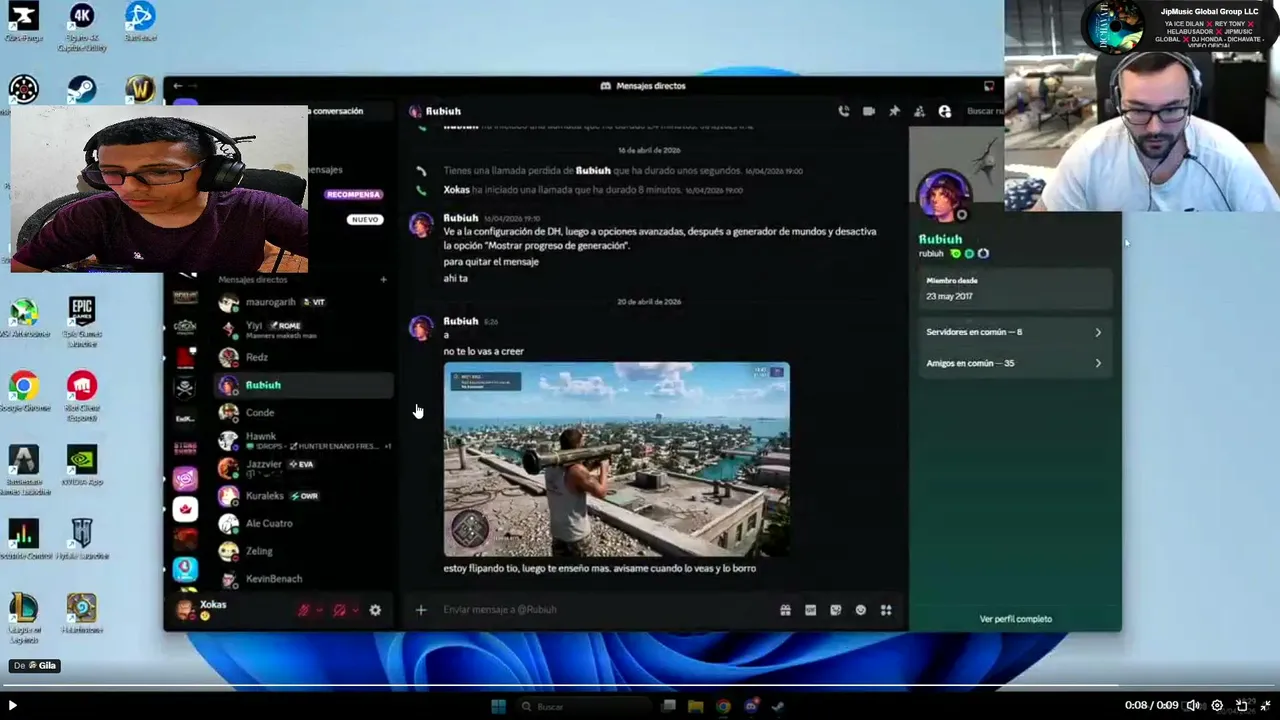
Task: Open the Yiyi direct message
Action: pyautogui.click(x=303, y=329)
